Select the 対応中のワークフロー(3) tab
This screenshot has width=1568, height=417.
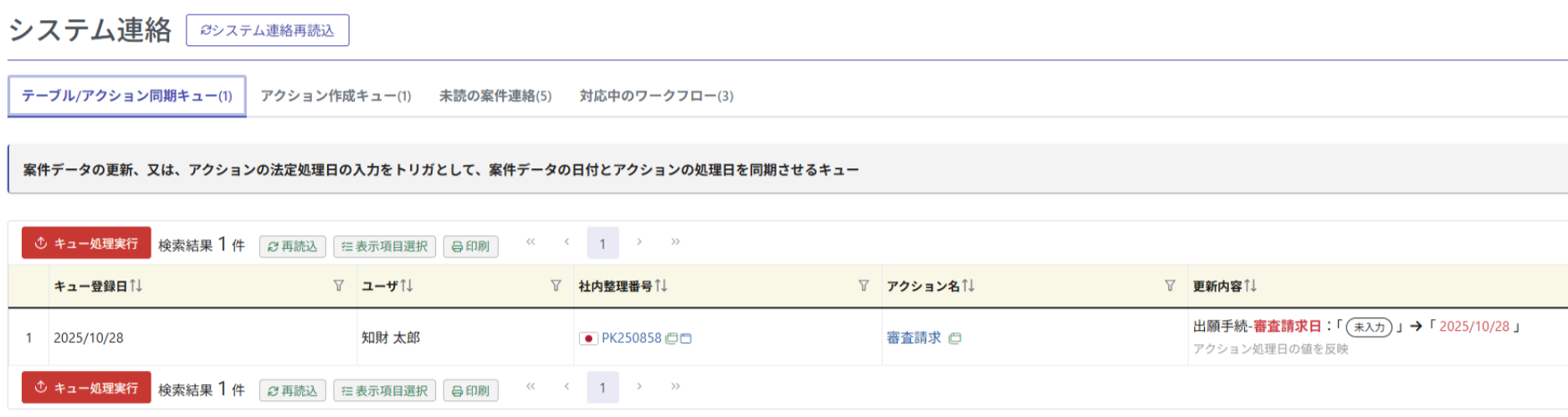pyautogui.click(x=656, y=96)
